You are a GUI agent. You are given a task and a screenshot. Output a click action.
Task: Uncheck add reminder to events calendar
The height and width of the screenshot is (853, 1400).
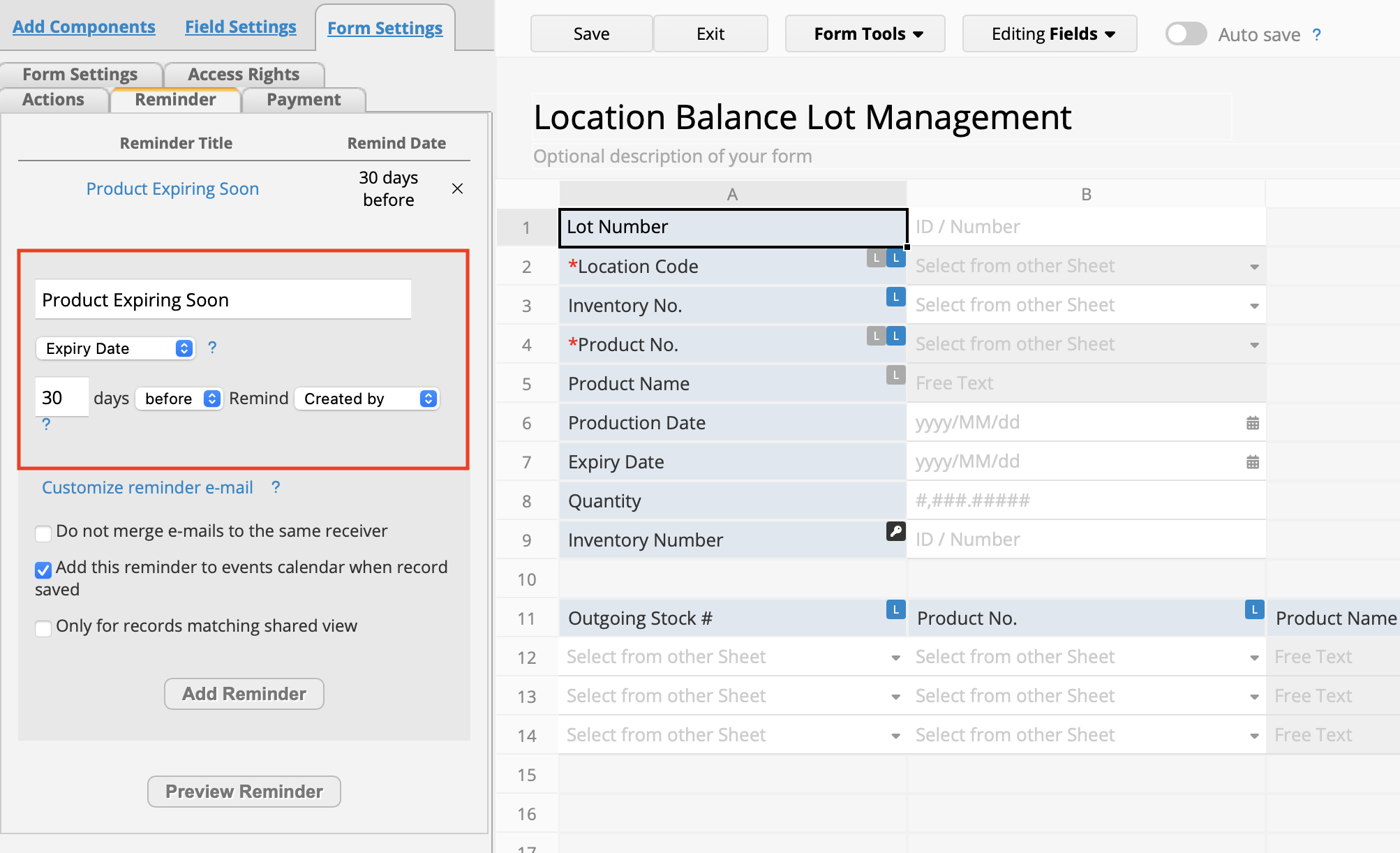(x=43, y=570)
